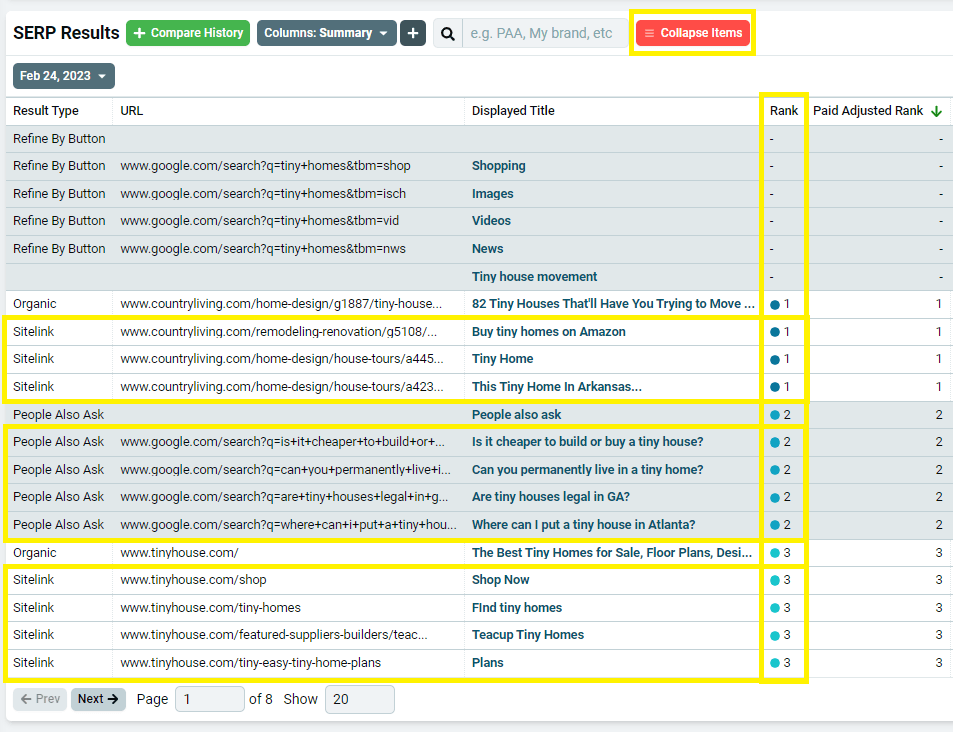Screen dimensions: 953x732
Task: Click URL ending in tbm=nws
Action: click(263, 249)
